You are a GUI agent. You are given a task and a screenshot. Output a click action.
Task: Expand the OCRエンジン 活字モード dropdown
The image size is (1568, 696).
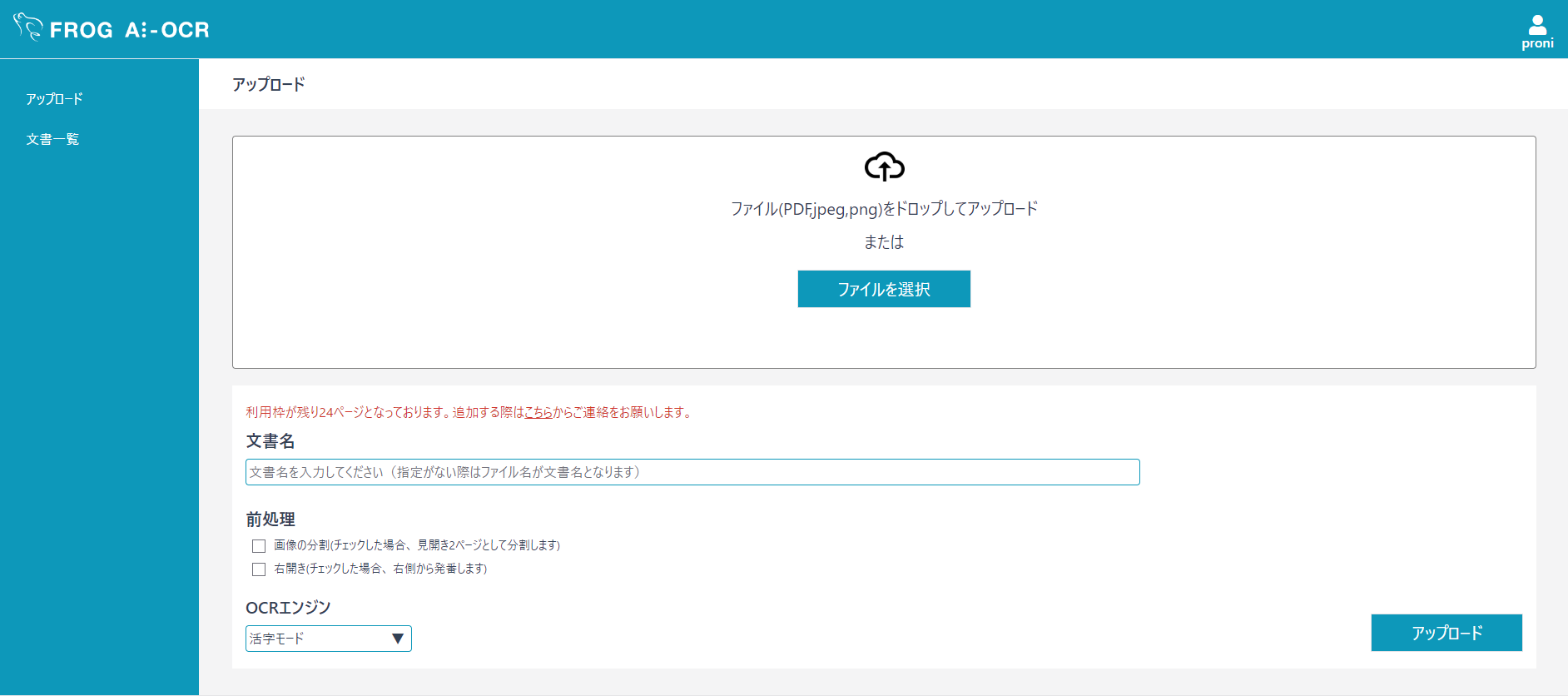[x=329, y=639]
